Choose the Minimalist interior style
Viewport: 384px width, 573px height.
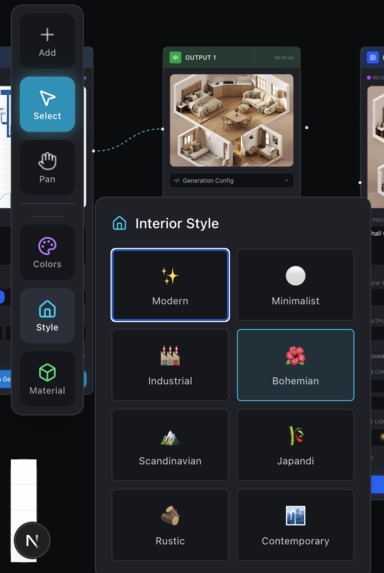point(296,285)
